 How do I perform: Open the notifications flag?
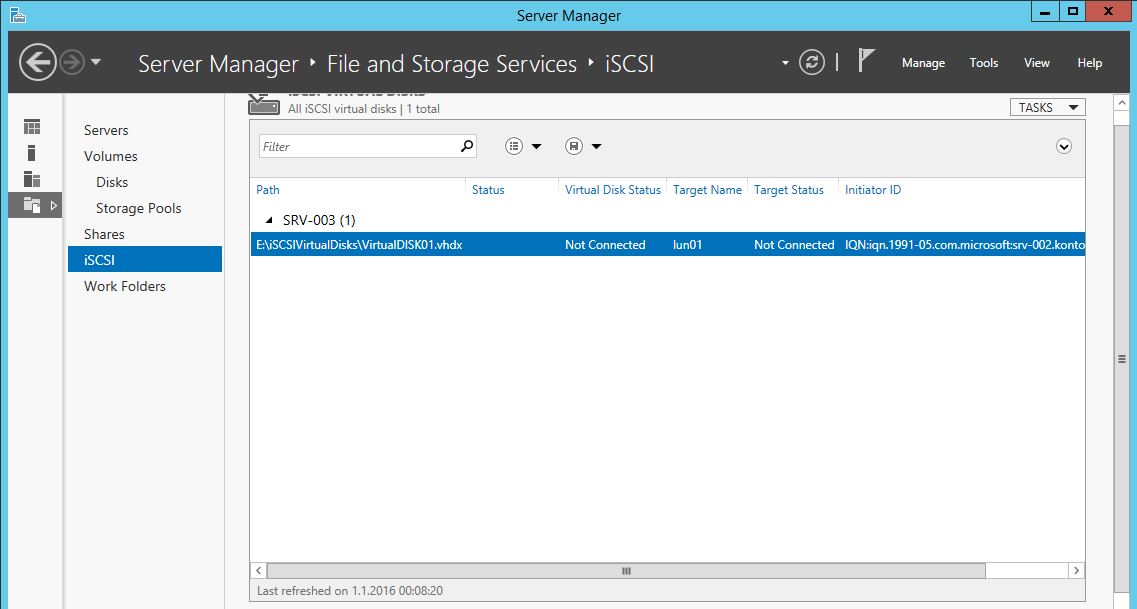coord(866,61)
